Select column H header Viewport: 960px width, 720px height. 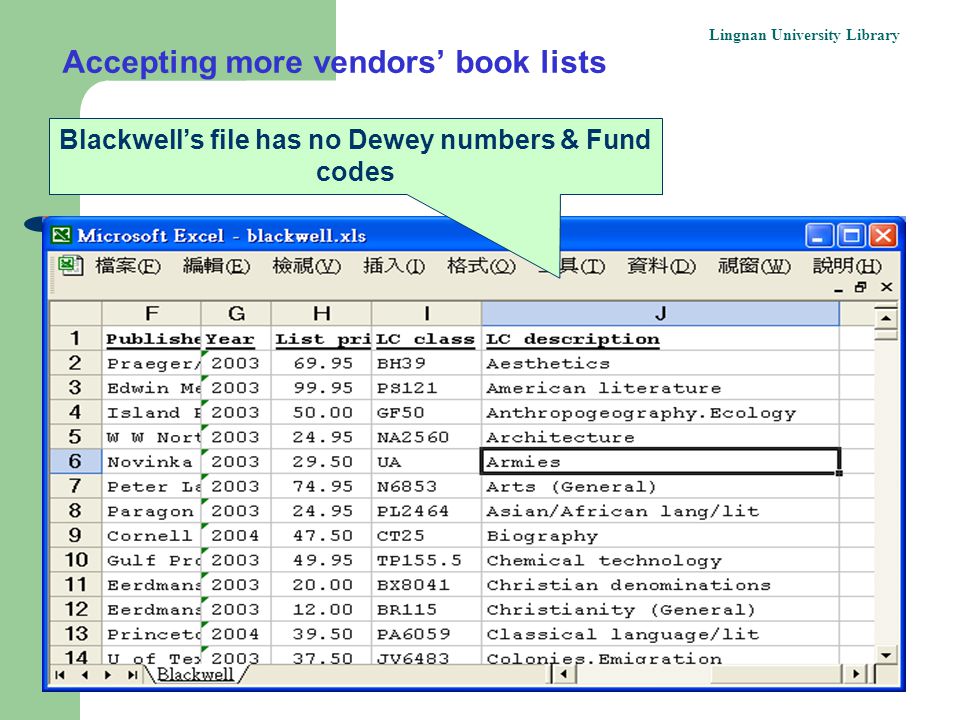tap(321, 313)
